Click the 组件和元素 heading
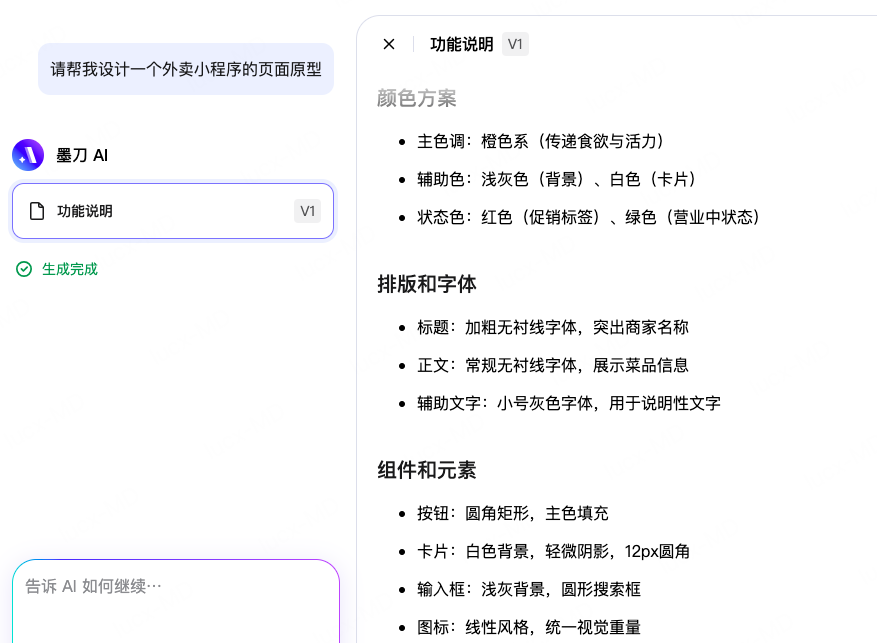The height and width of the screenshot is (643, 877). [x=427, y=470]
